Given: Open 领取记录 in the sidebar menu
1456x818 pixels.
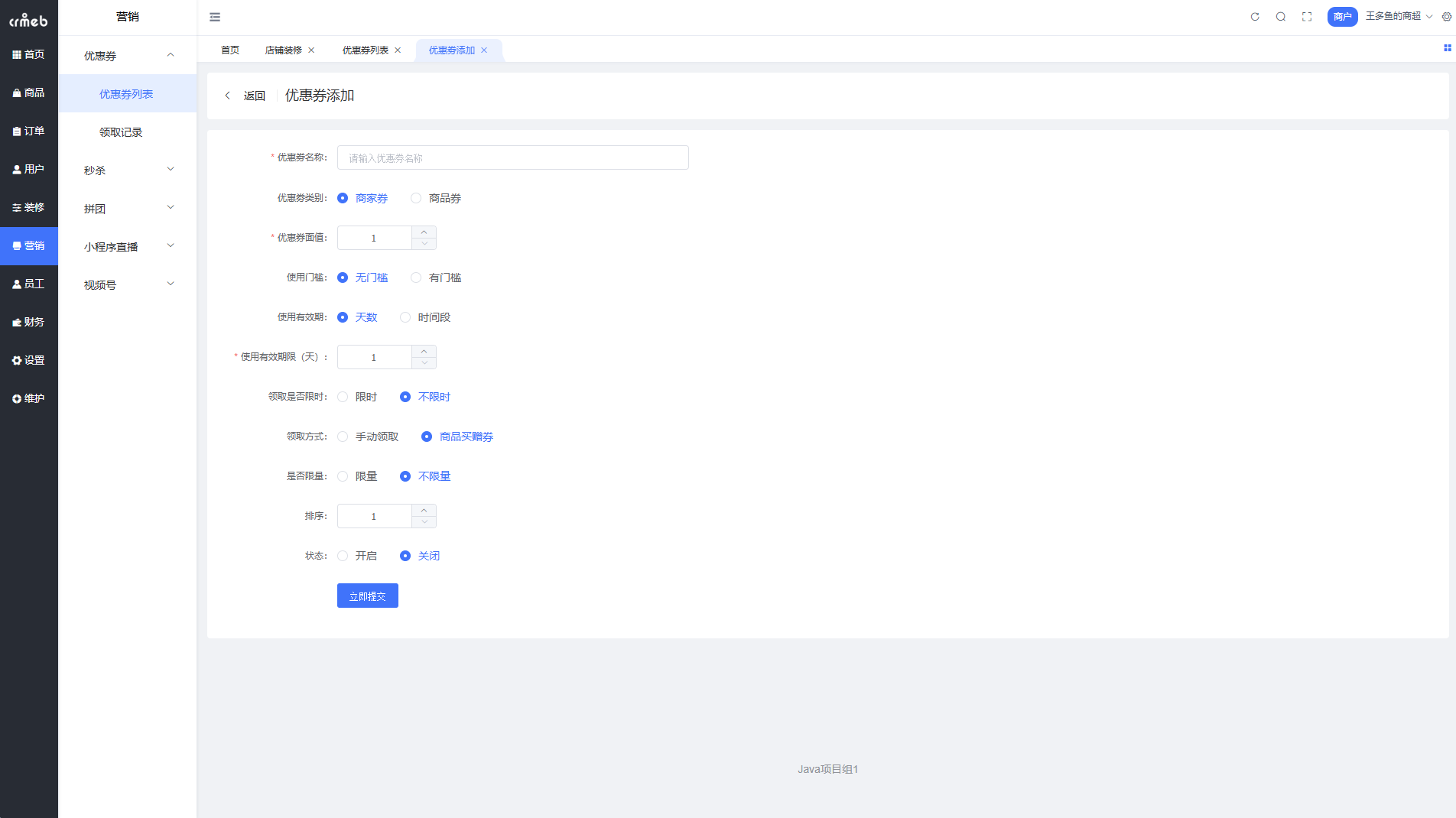Looking at the screenshot, I should click(121, 132).
